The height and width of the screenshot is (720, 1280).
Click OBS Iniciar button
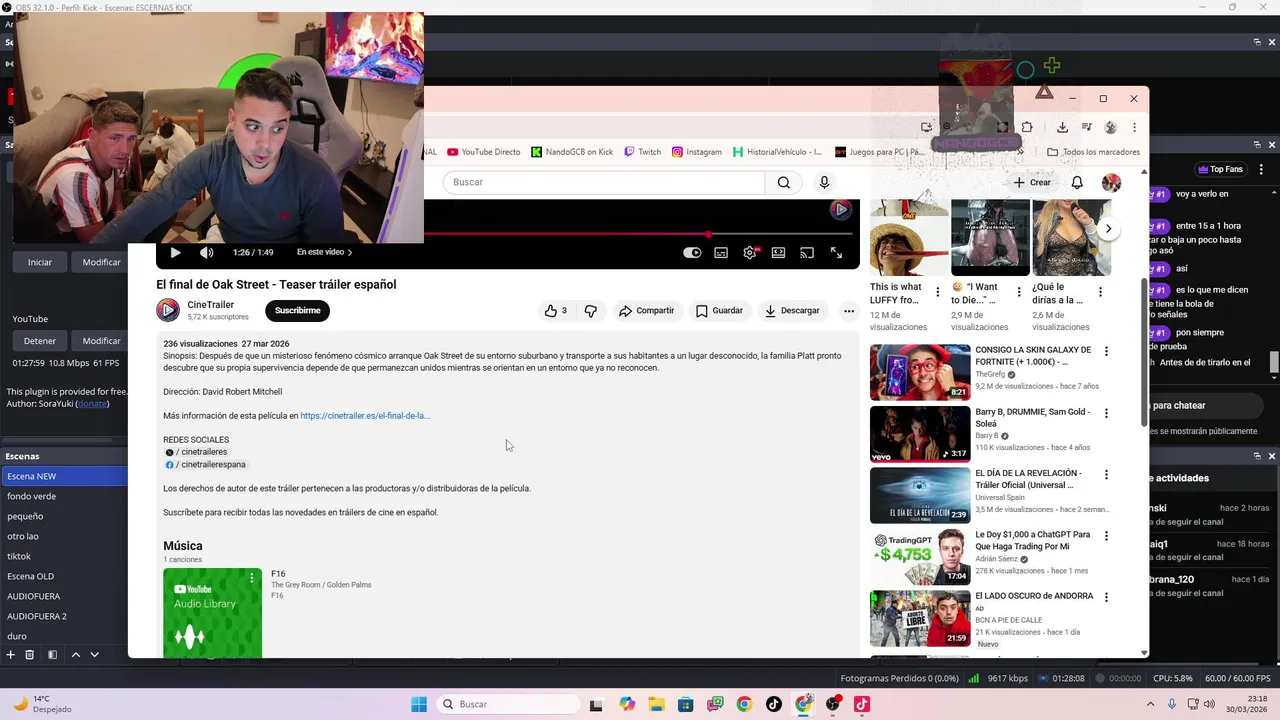point(40,262)
